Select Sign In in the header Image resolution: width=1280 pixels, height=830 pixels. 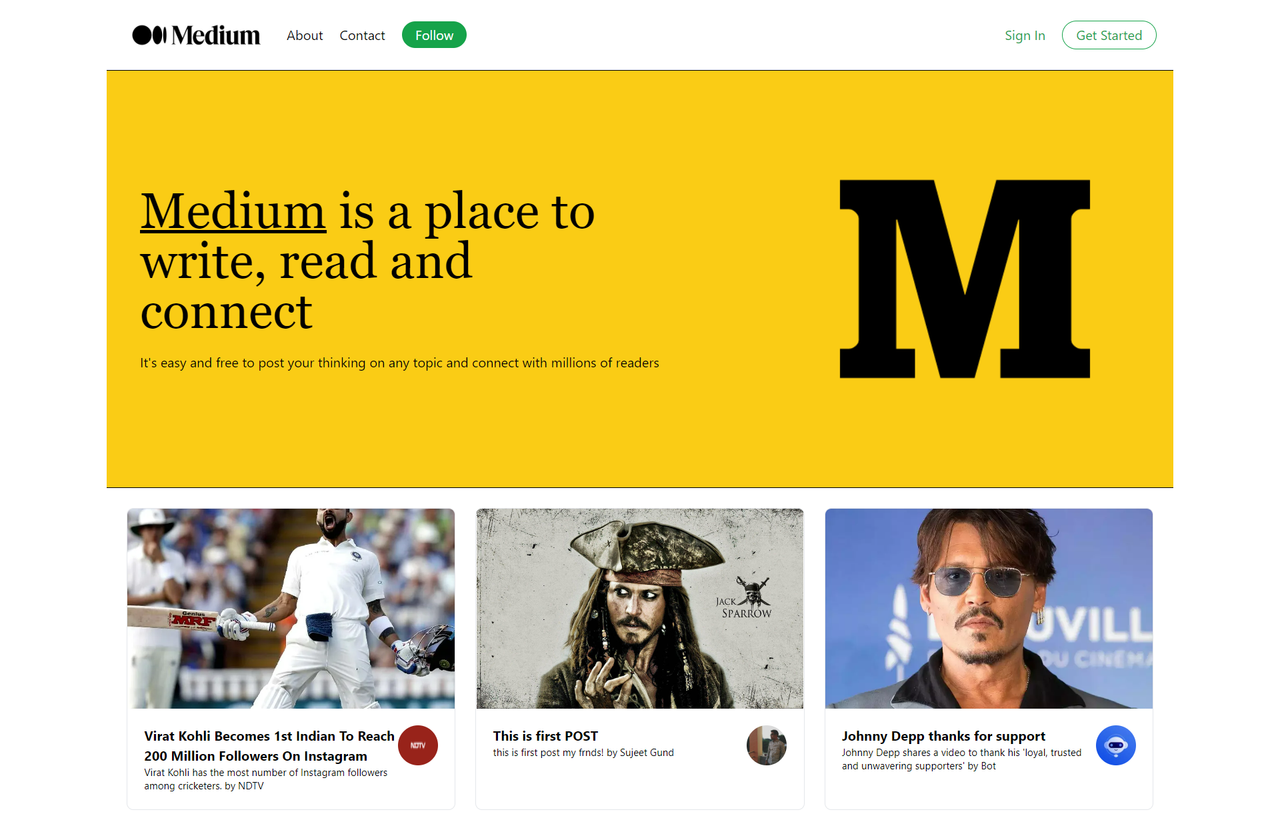[x=1024, y=35]
